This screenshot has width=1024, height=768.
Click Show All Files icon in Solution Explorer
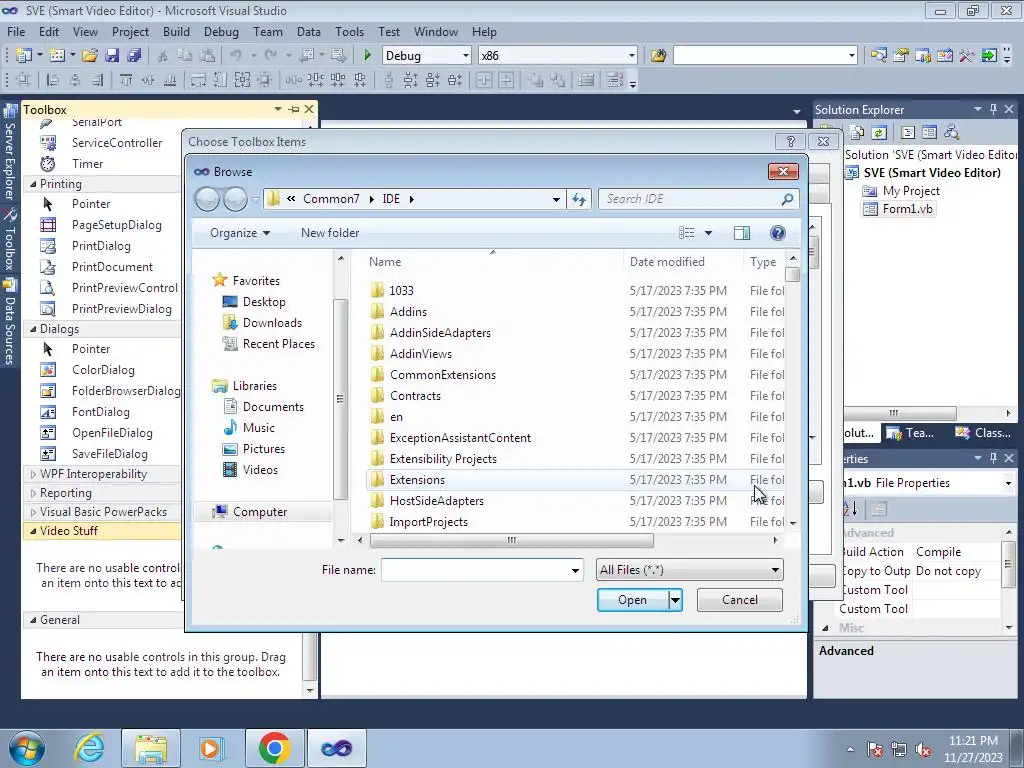[x=857, y=133]
